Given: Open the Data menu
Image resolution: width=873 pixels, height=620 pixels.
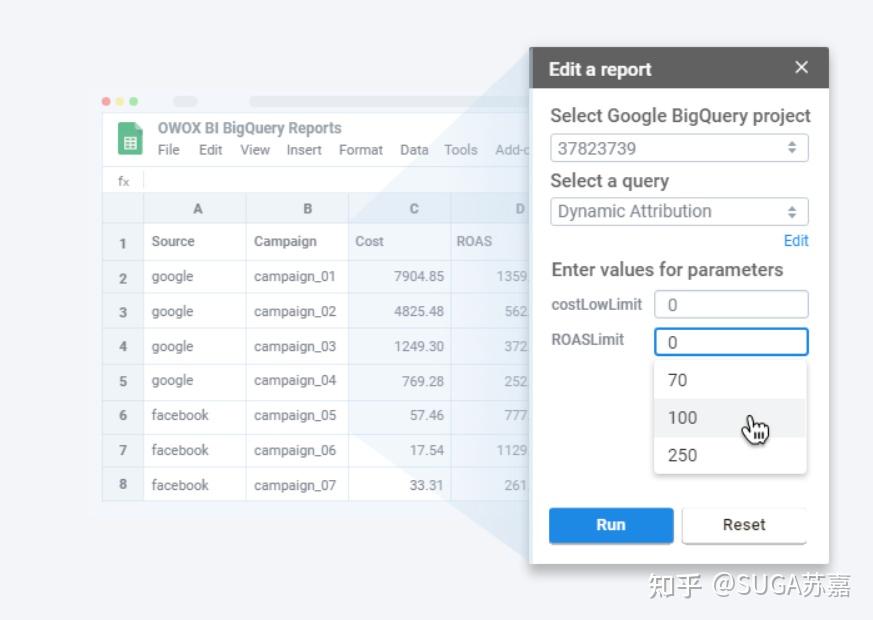Looking at the screenshot, I should click(414, 150).
